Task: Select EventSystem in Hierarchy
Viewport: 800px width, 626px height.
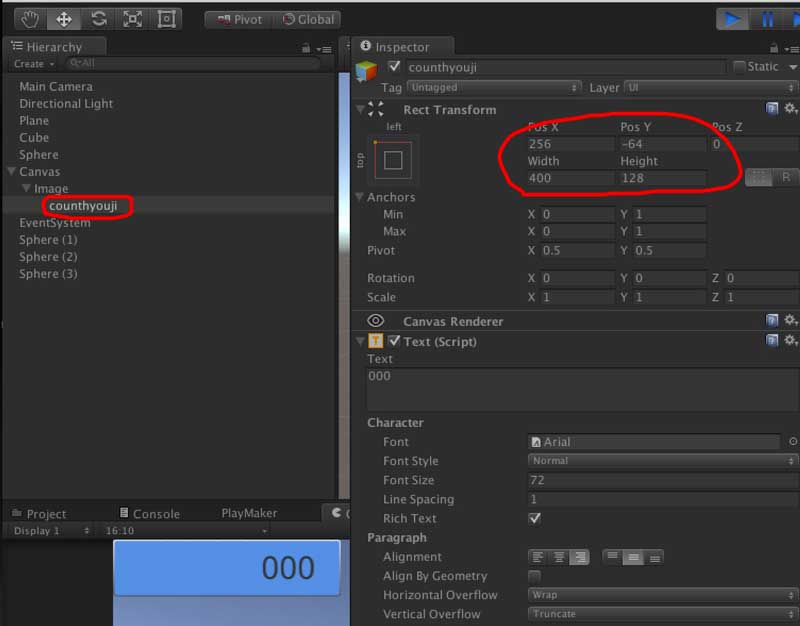Action: pos(55,223)
